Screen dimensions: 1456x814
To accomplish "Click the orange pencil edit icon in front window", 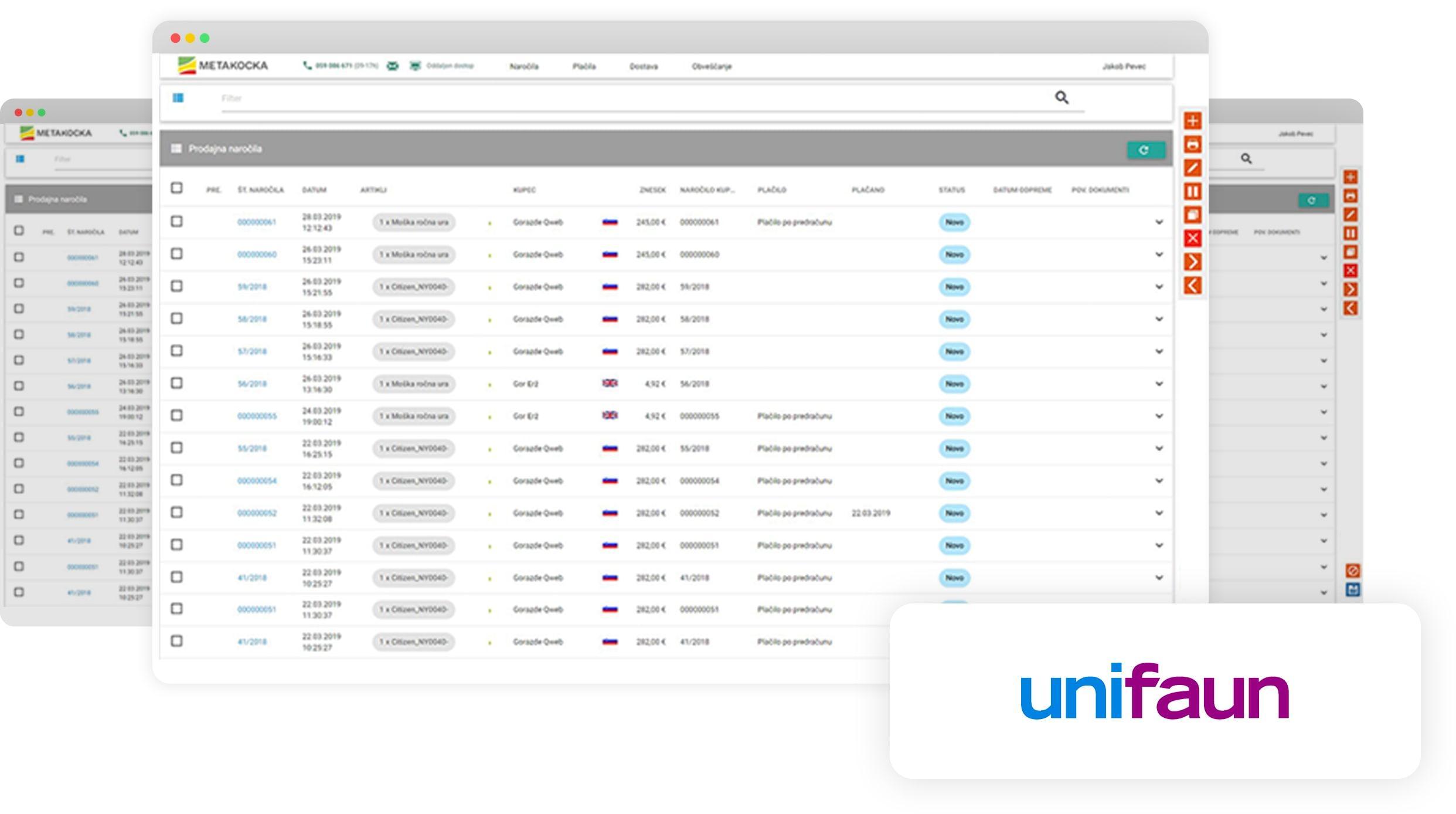I will coord(1192,168).
